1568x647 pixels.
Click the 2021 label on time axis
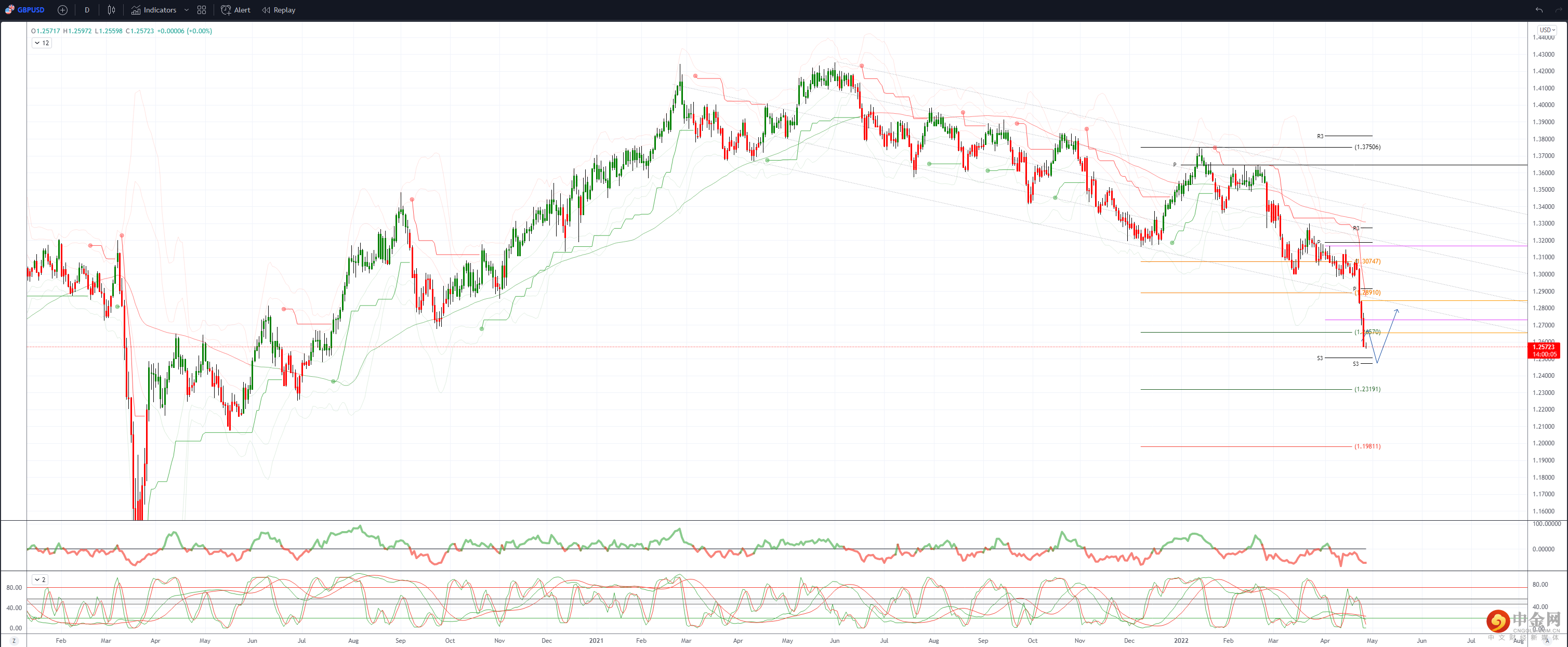pos(596,640)
